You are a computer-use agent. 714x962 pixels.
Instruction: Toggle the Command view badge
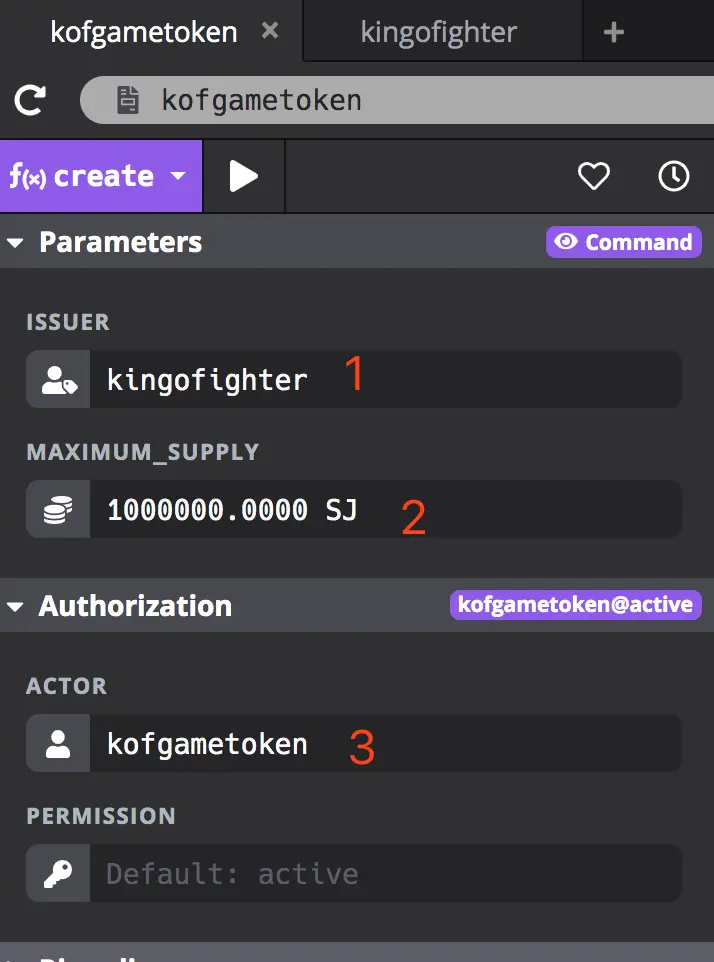(x=623, y=242)
